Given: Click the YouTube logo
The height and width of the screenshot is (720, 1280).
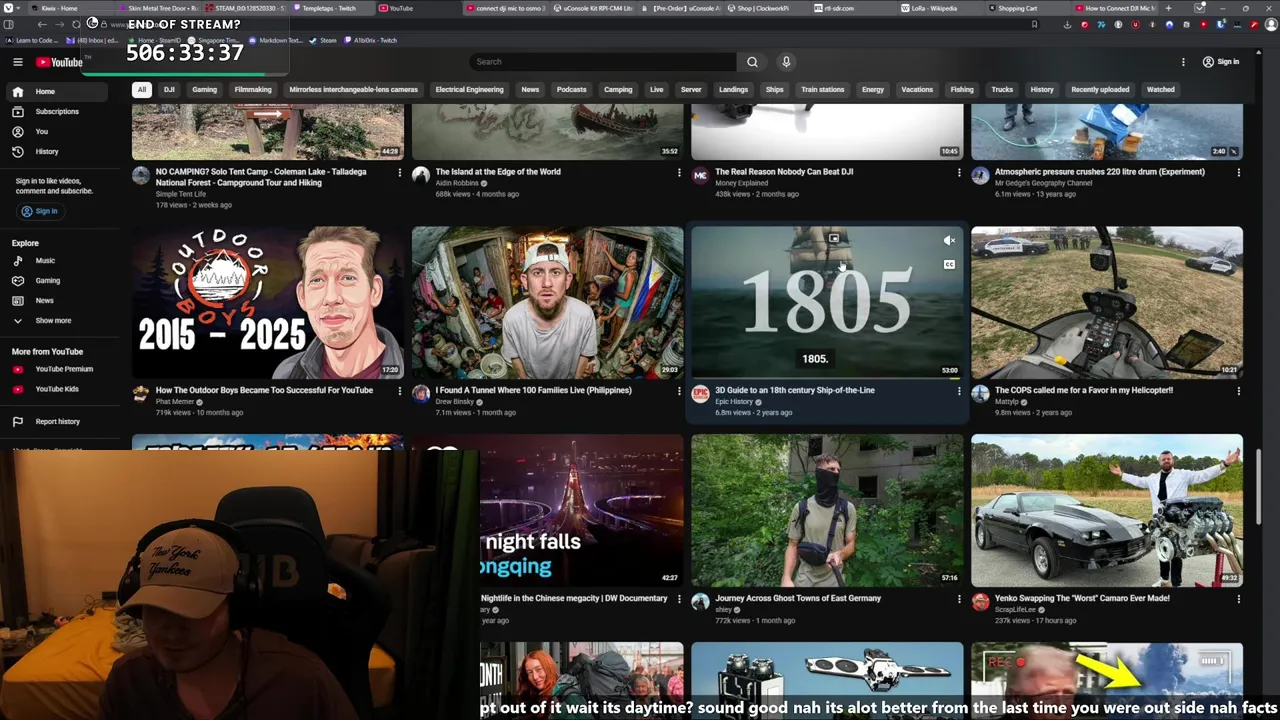Looking at the screenshot, I should pyautogui.click(x=59, y=62).
